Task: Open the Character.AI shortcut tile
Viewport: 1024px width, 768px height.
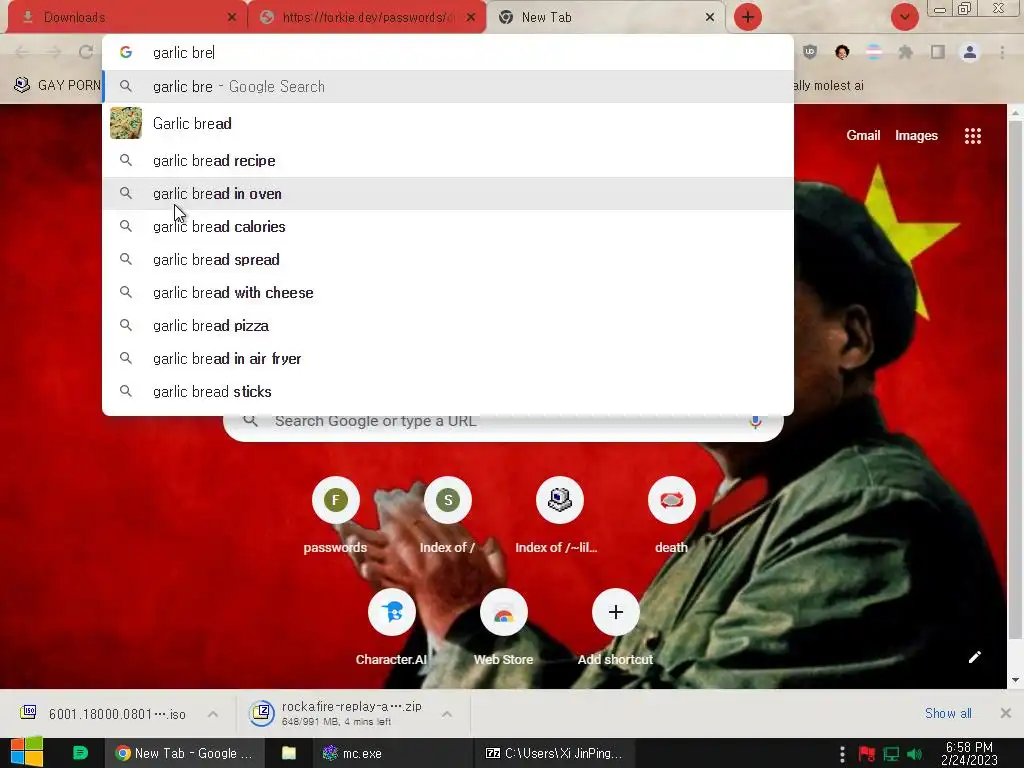Action: click(391, 628)
